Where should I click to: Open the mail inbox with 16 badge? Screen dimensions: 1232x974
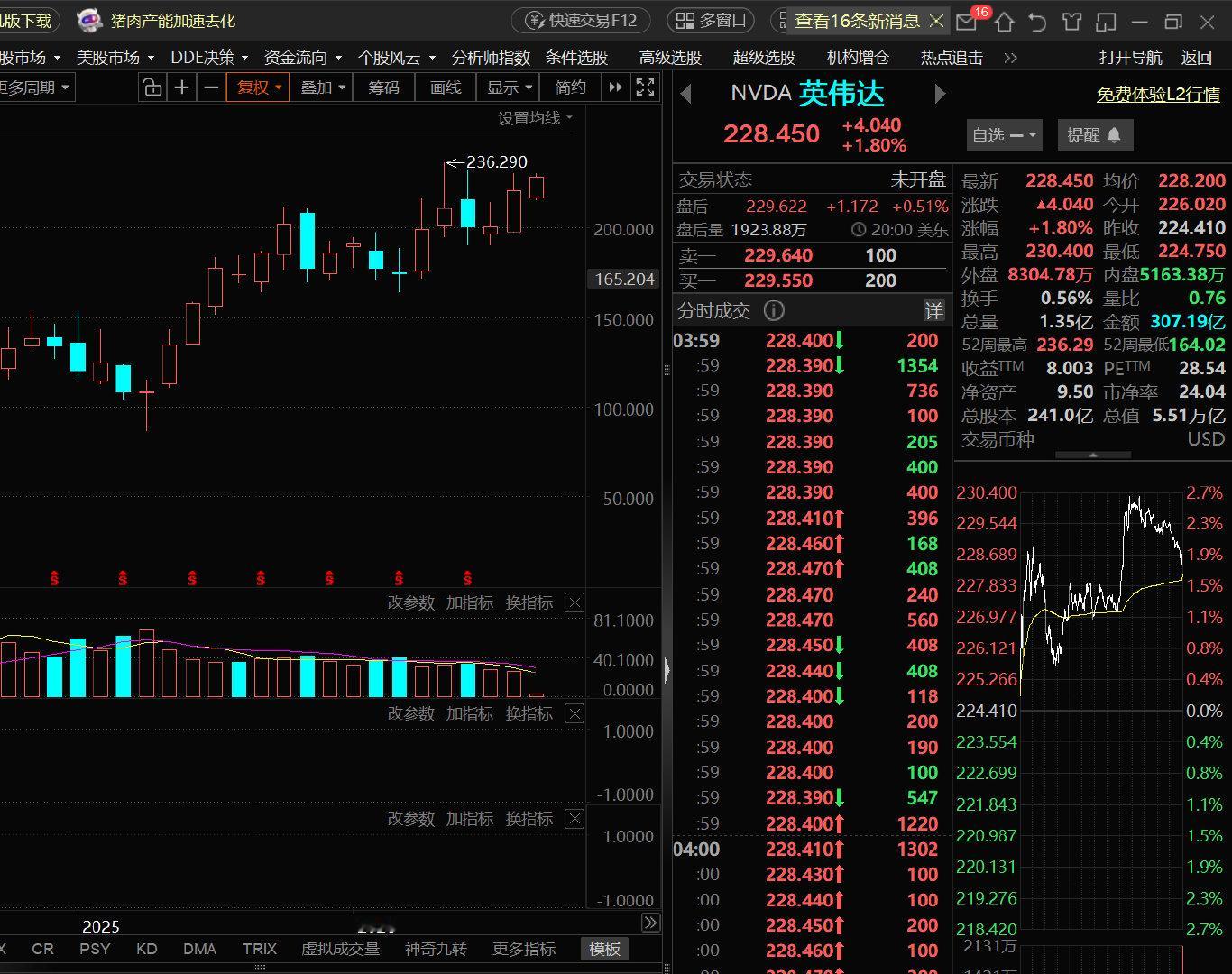pos(968,21)
